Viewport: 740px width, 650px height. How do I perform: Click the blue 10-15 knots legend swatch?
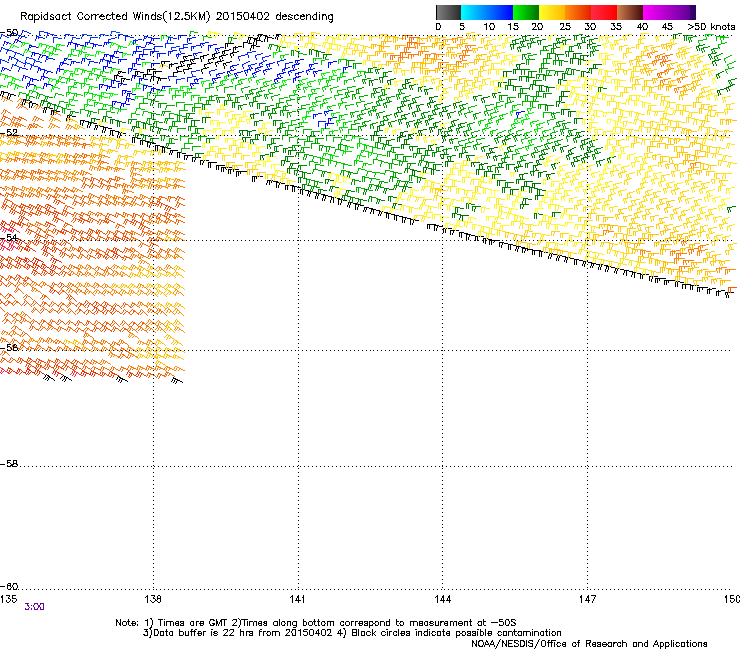click(500, 12)
